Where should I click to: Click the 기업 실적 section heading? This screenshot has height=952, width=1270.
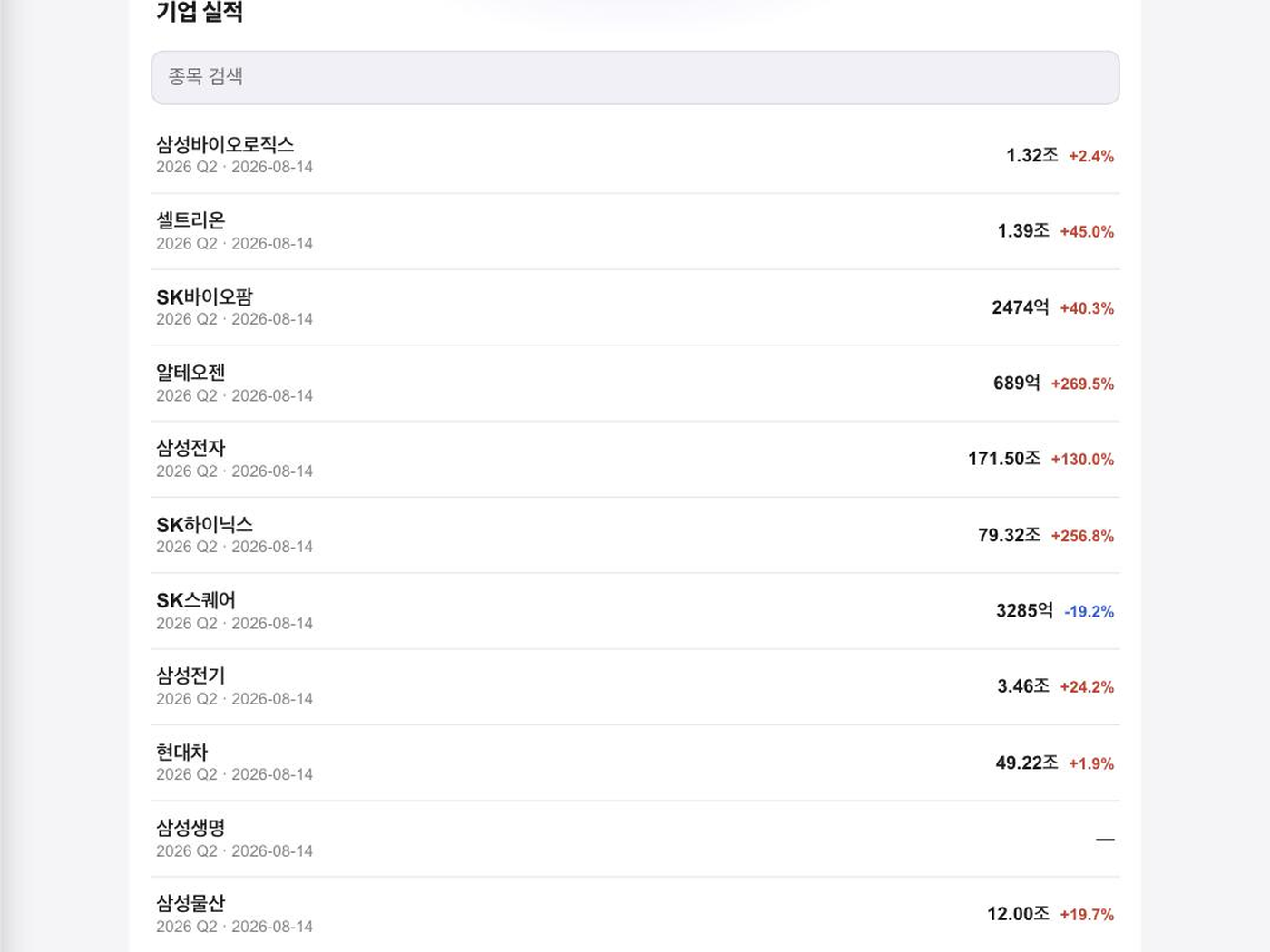pos(200,12)
